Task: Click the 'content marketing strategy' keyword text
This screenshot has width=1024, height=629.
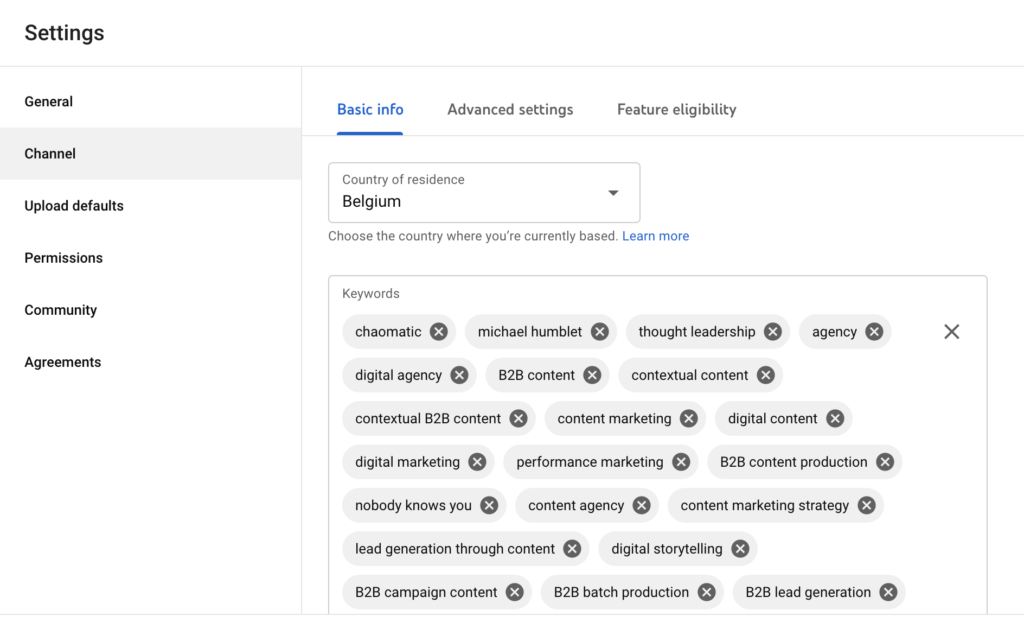Action: tap(764, 505)
